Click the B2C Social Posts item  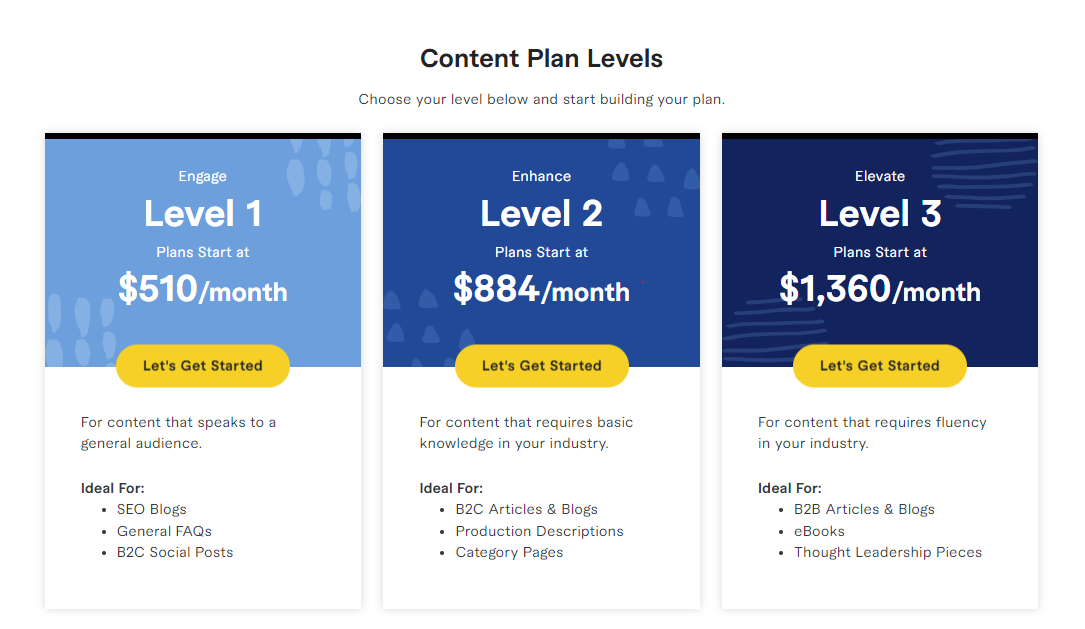tap(174, 552)
